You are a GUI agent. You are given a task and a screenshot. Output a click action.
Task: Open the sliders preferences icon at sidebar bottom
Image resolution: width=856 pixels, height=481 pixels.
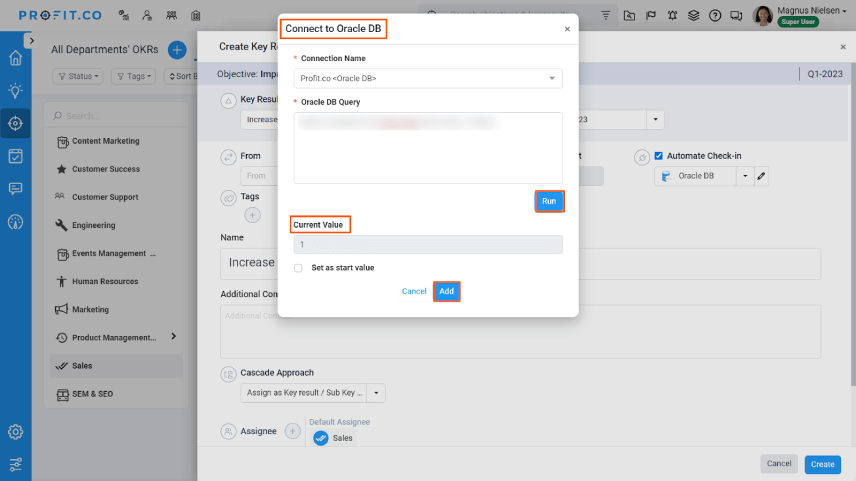15,464
